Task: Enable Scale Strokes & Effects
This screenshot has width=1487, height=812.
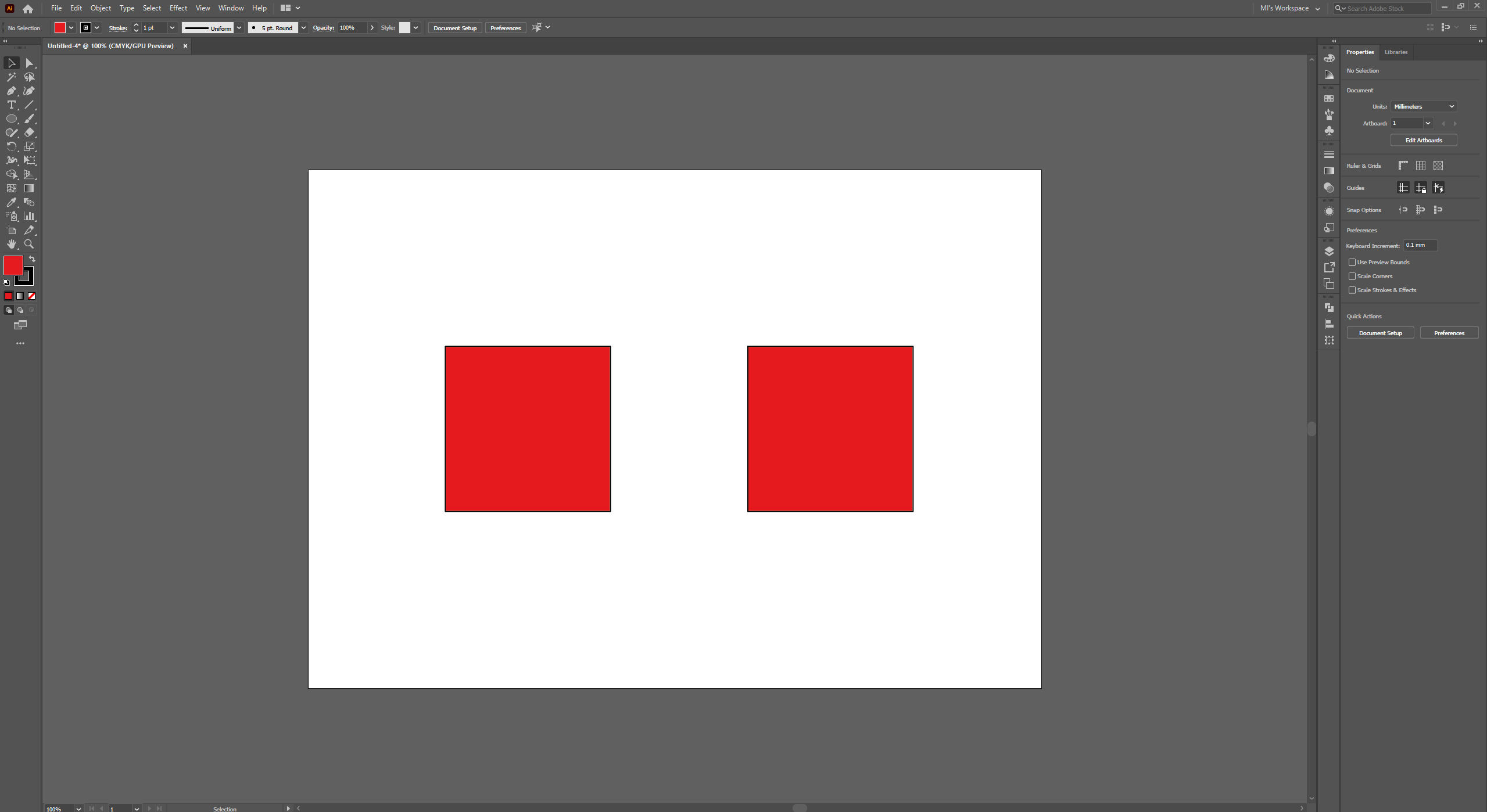Action: pyautogui.click(x=1352, y=290)
